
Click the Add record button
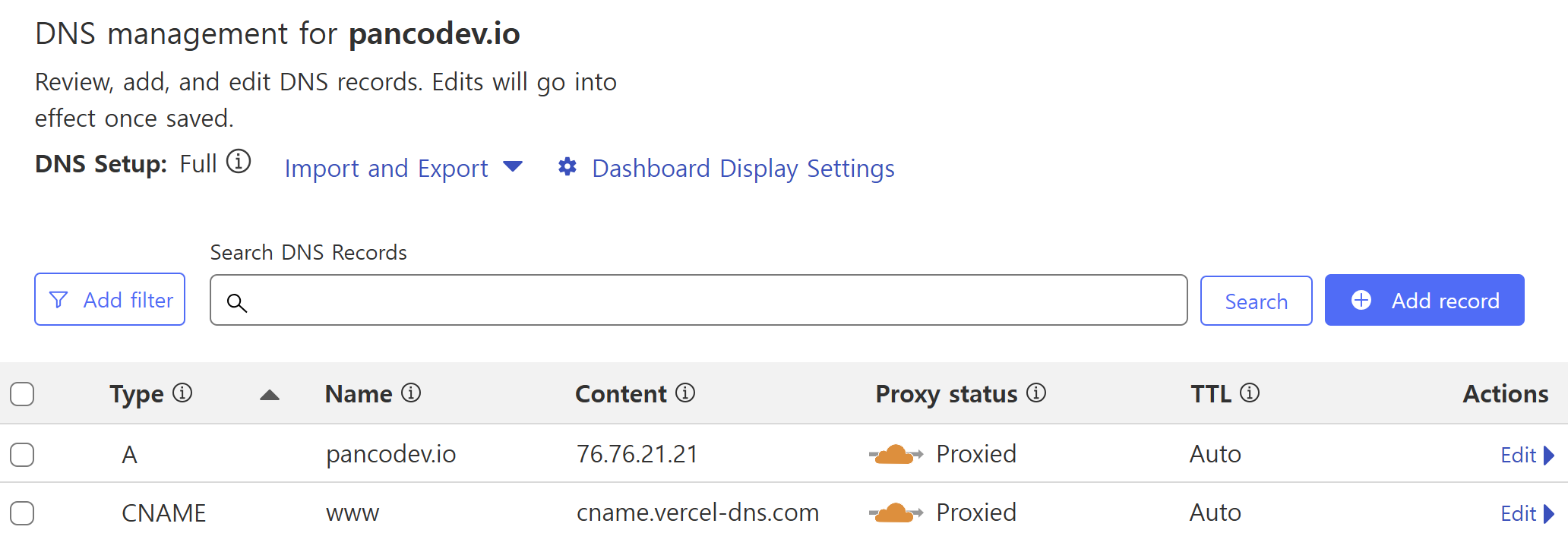point(1424,300)
